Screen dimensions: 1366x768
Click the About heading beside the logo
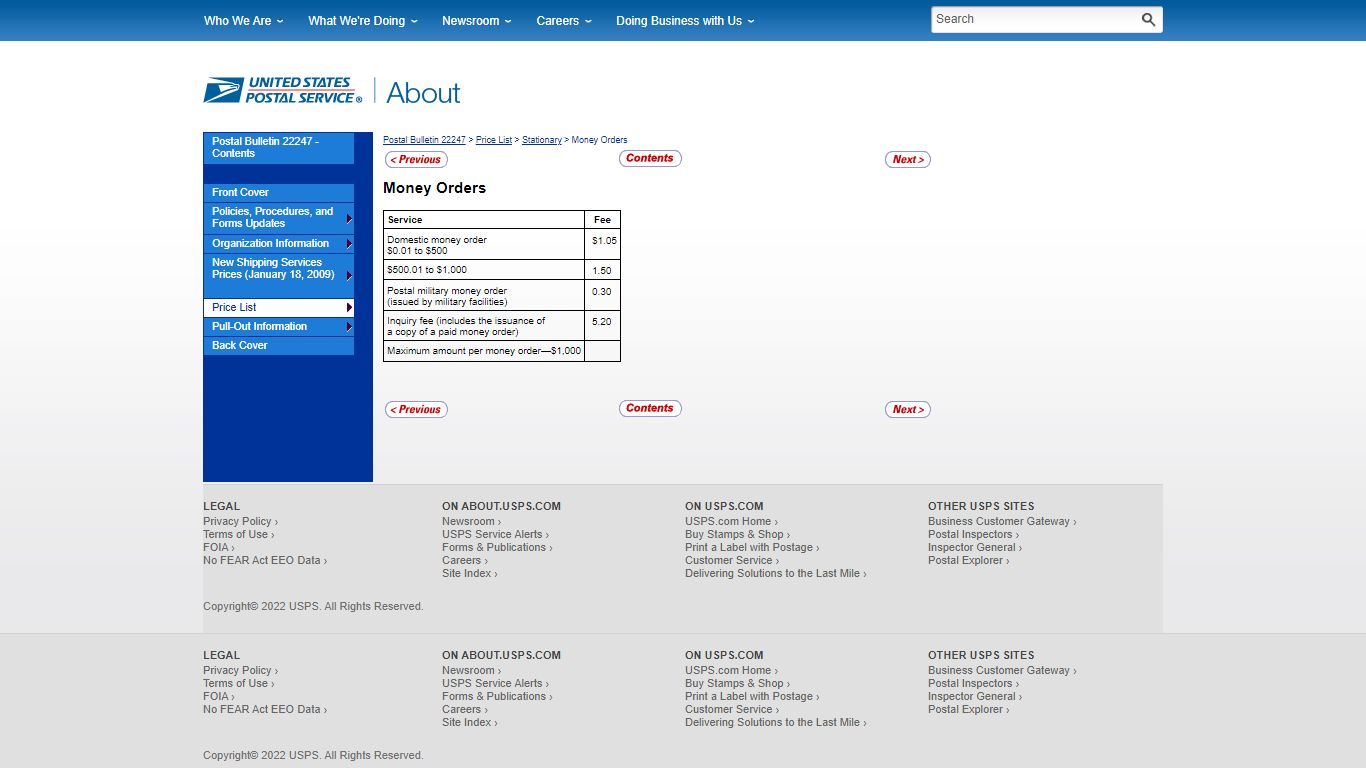point(423,93)
